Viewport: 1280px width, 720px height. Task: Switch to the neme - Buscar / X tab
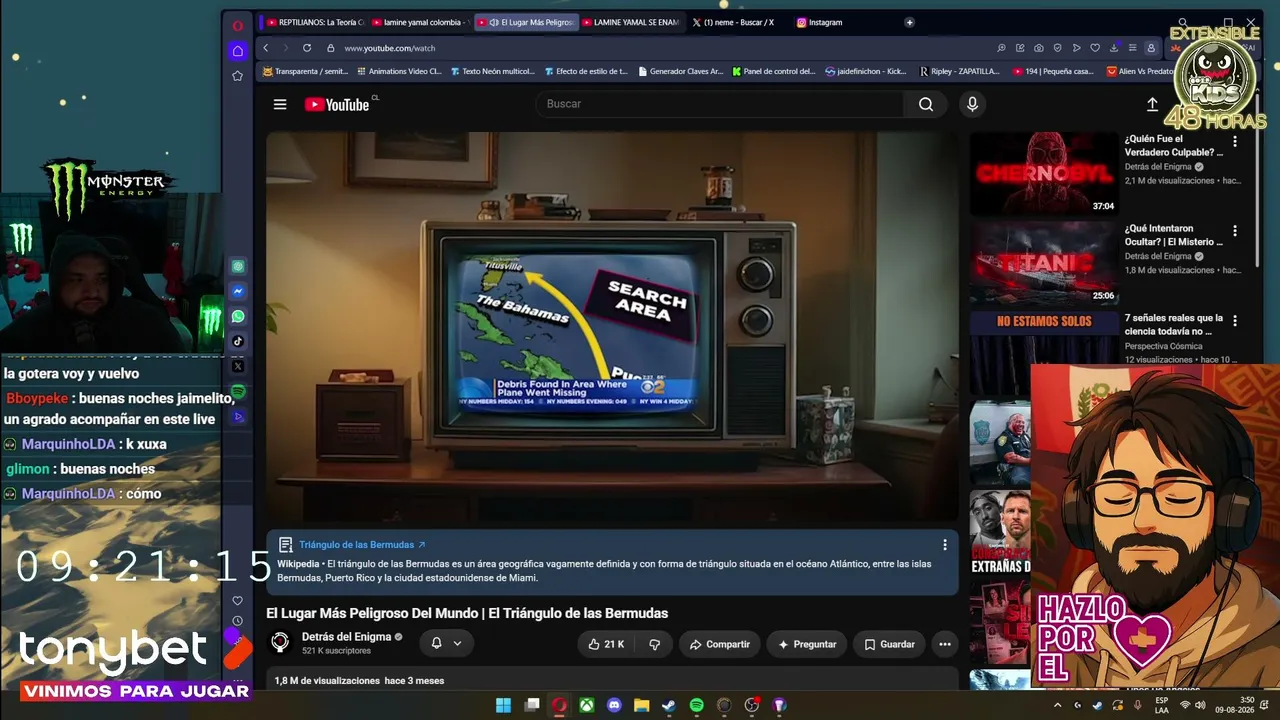click(x=734, y=22)
